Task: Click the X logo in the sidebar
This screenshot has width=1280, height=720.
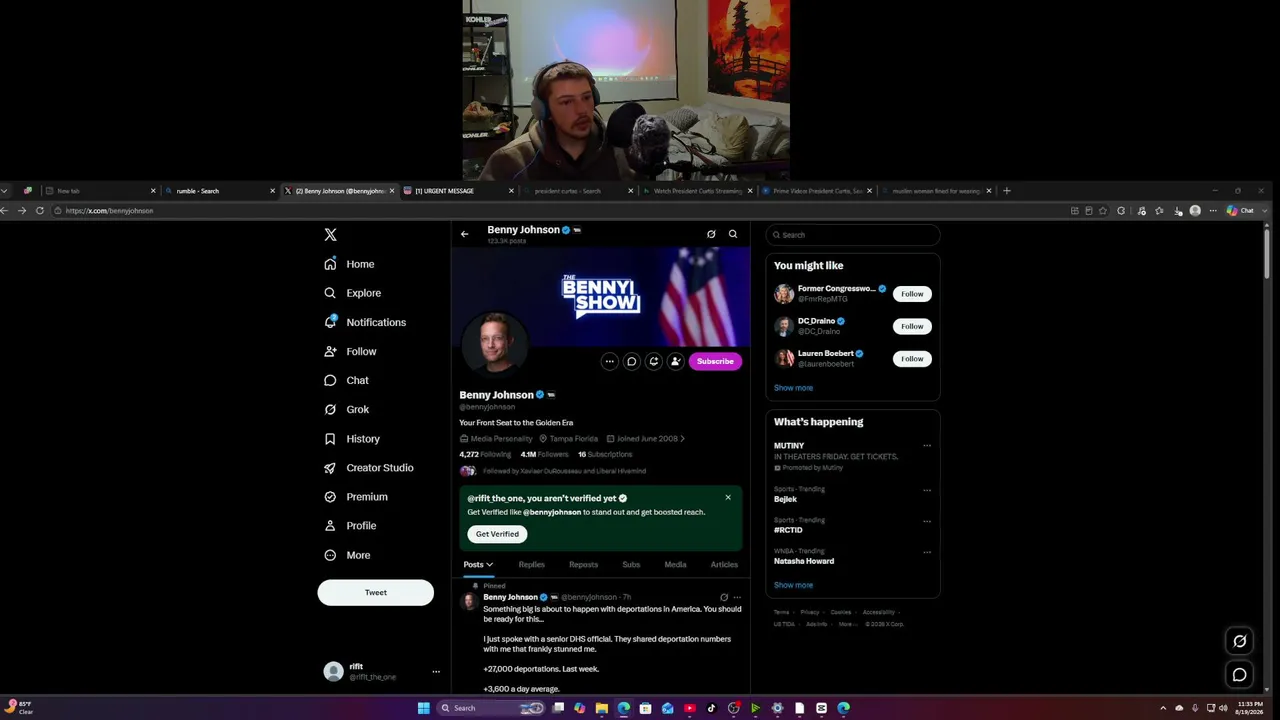Action: point(330,235)
